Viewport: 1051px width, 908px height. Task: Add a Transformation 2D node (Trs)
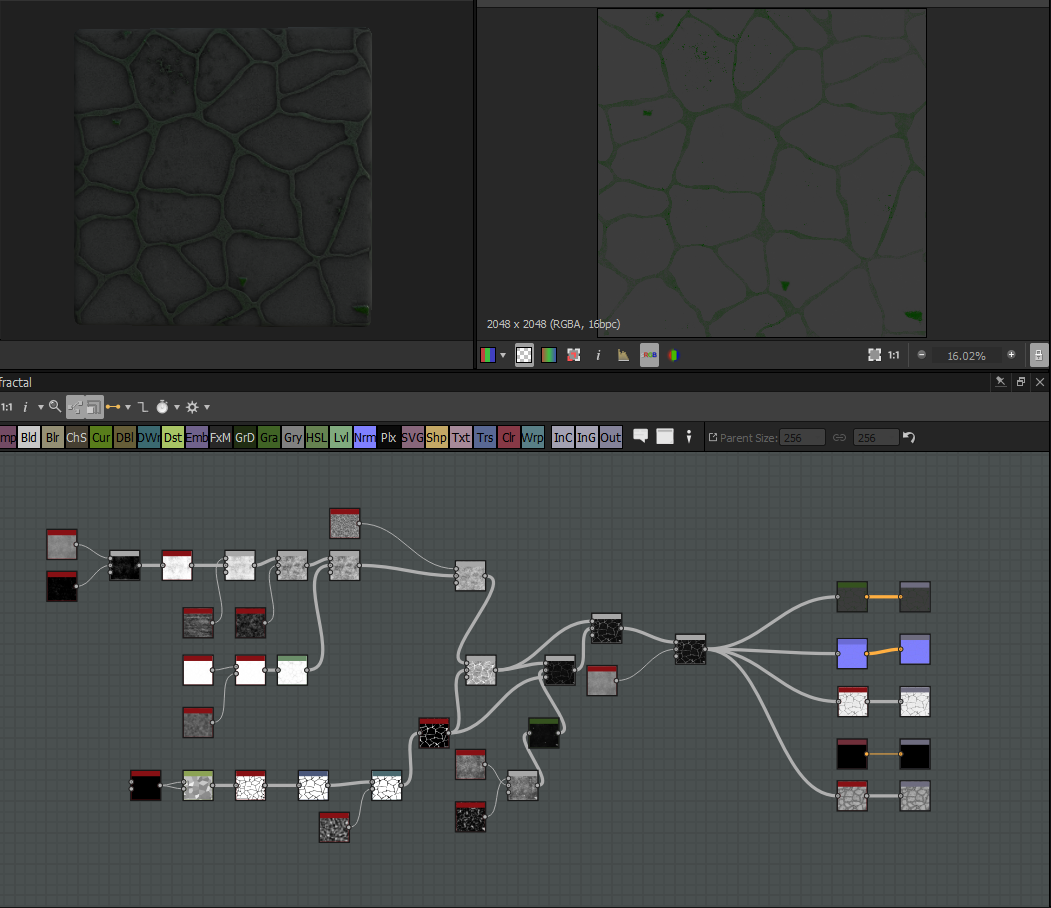[x=485, y=438]
